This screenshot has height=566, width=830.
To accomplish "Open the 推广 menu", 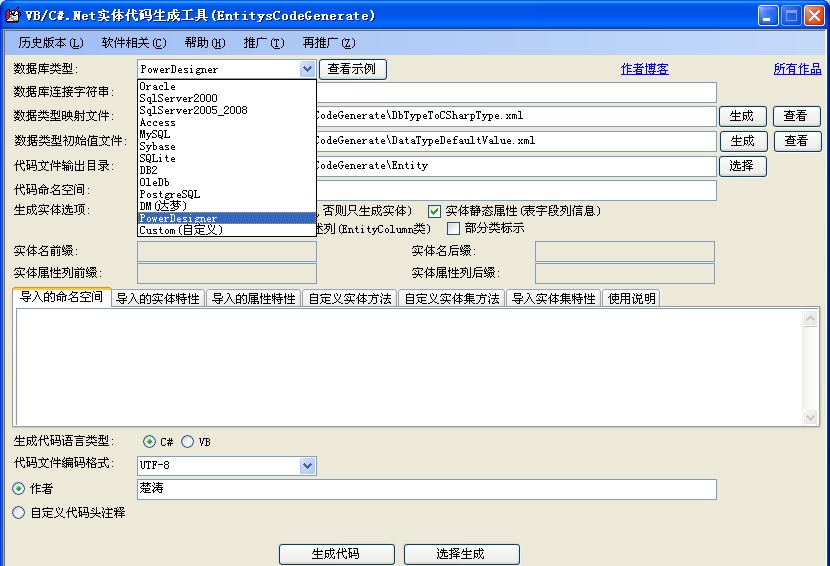I will tap(264, 43).
